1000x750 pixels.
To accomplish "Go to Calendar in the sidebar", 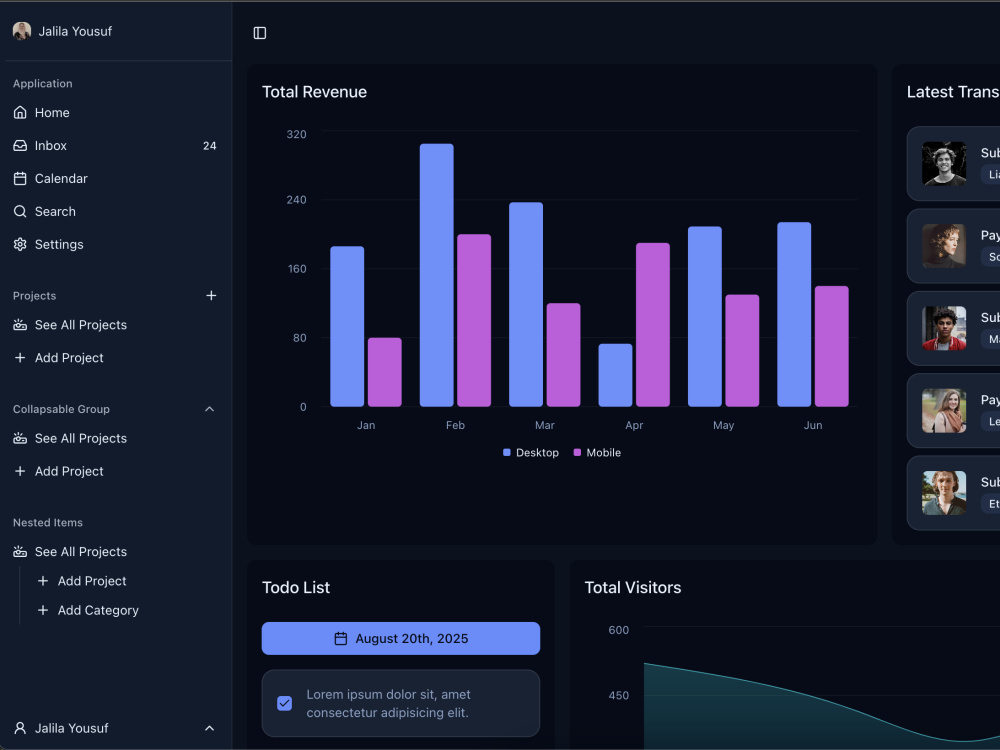I will point(115,179).
